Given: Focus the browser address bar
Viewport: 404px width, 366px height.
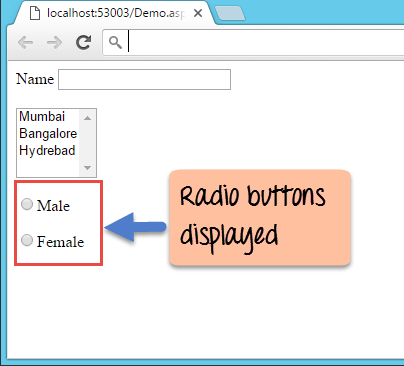Looking at the screenshot, I should coord(253,43).
